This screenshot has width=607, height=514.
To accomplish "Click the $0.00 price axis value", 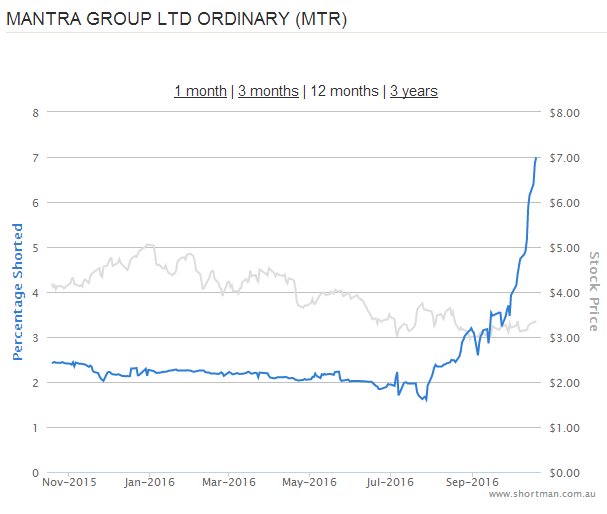I will [564, 473].
